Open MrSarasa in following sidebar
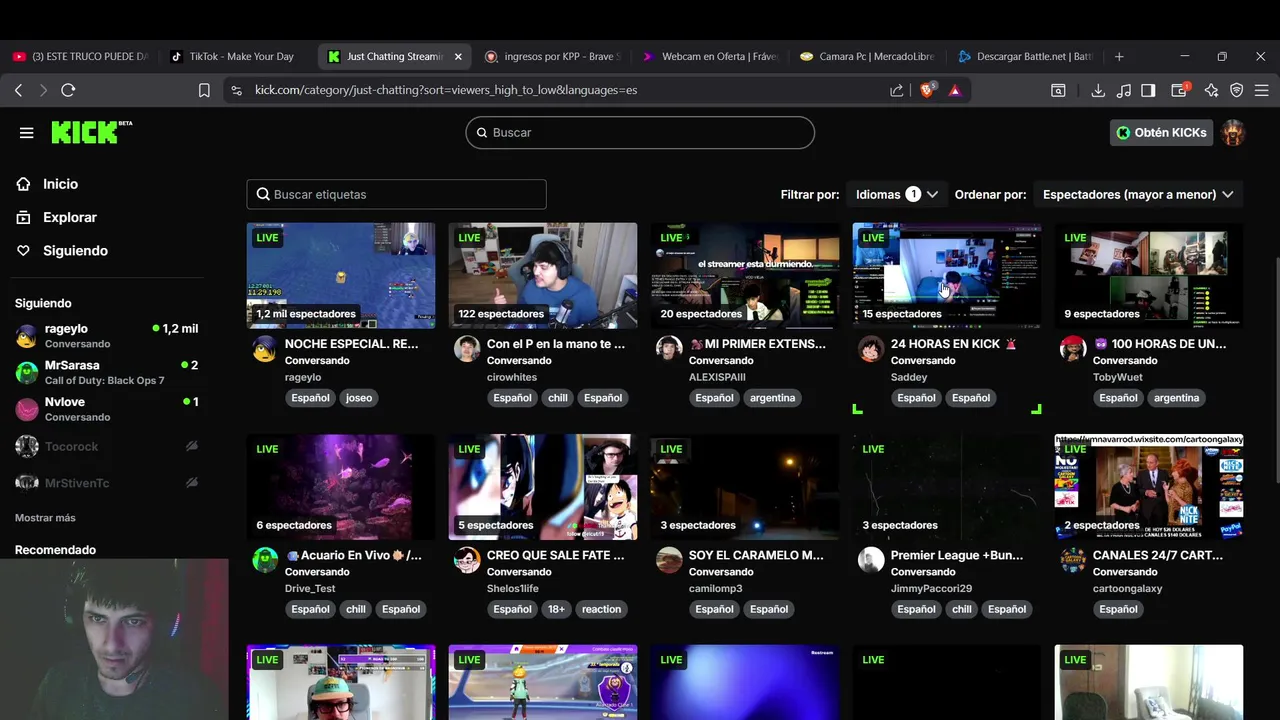The width and height of the screenshot is (1280, 720). [106, 372]
